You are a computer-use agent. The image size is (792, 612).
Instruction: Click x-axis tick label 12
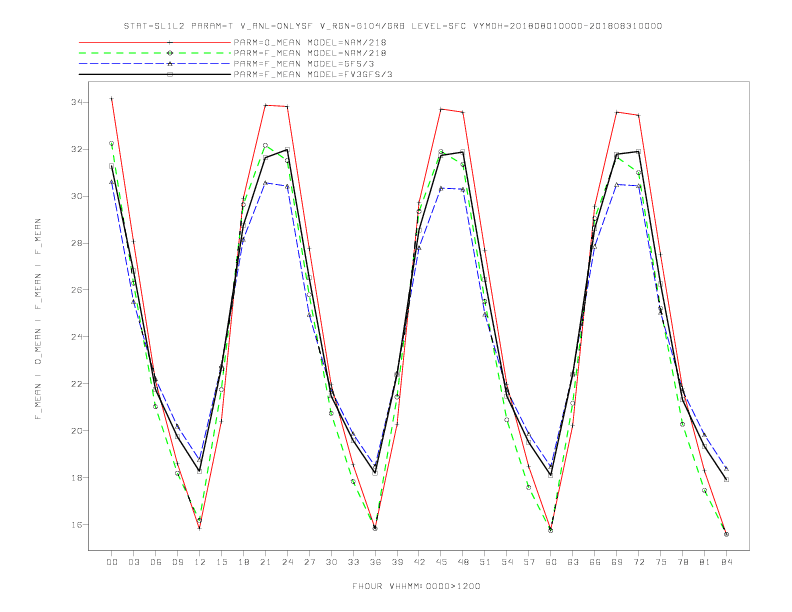click(x=200, y=562)
